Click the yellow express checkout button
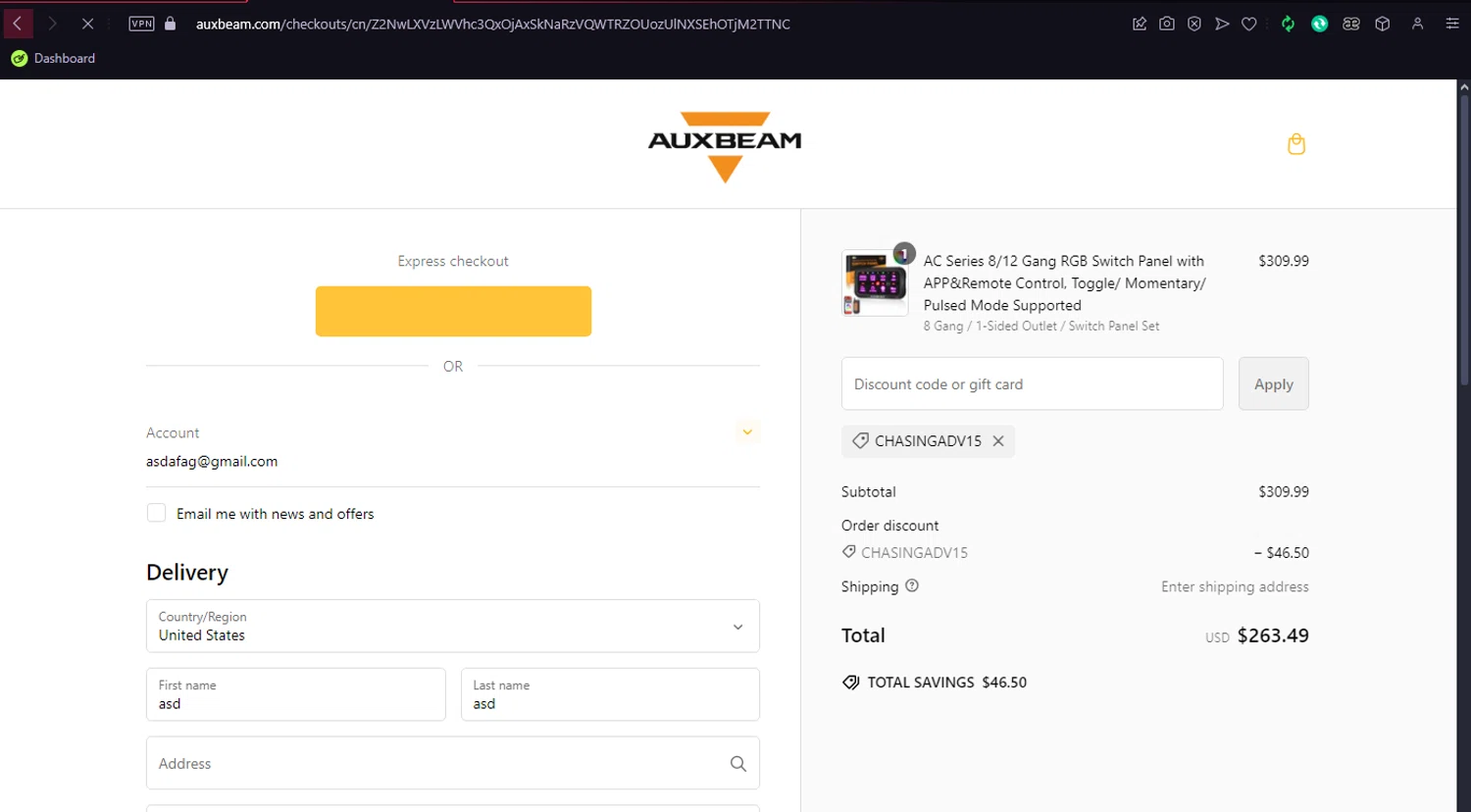This screenshot has height=812, width=1471. [453, 311]
